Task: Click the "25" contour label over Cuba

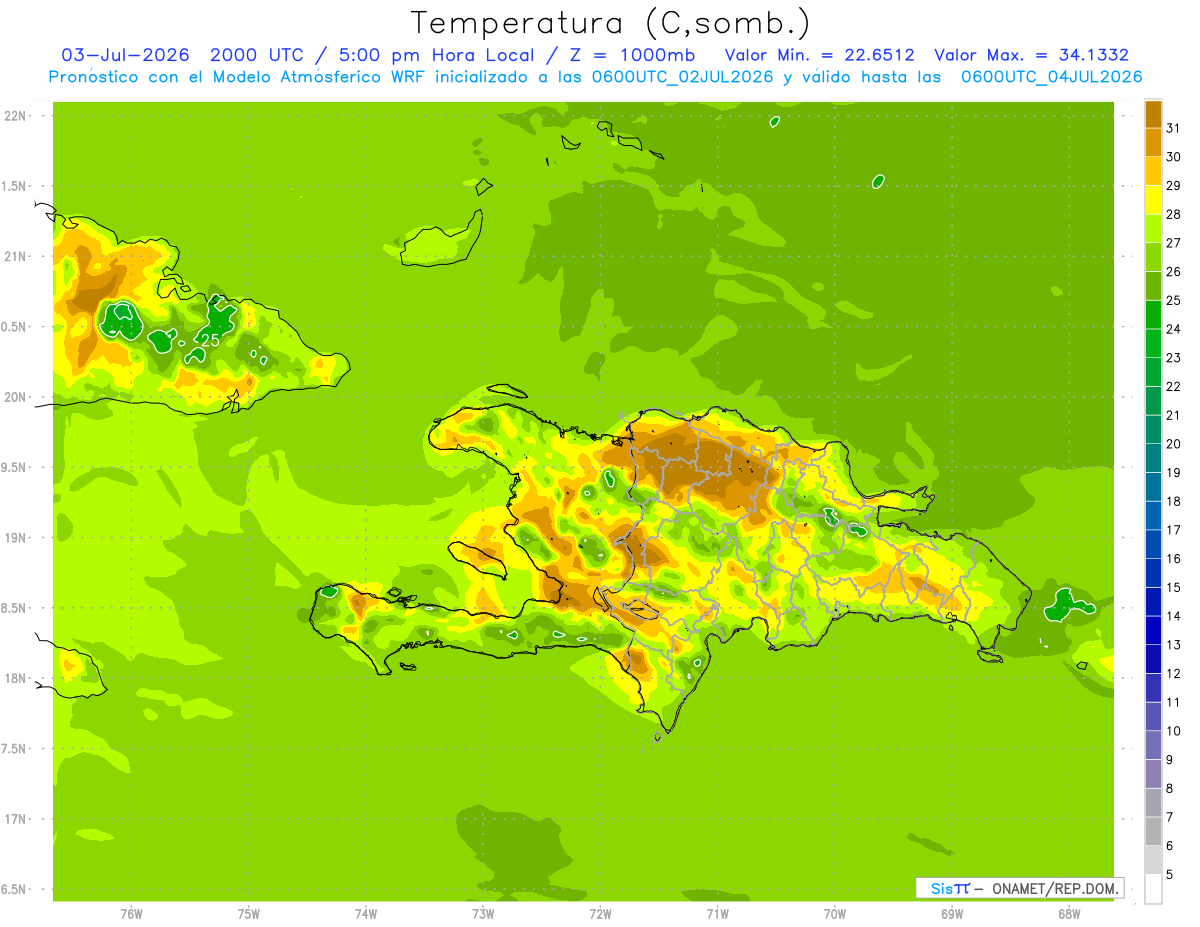Action: pyautogui.click(x=210, y=340)
